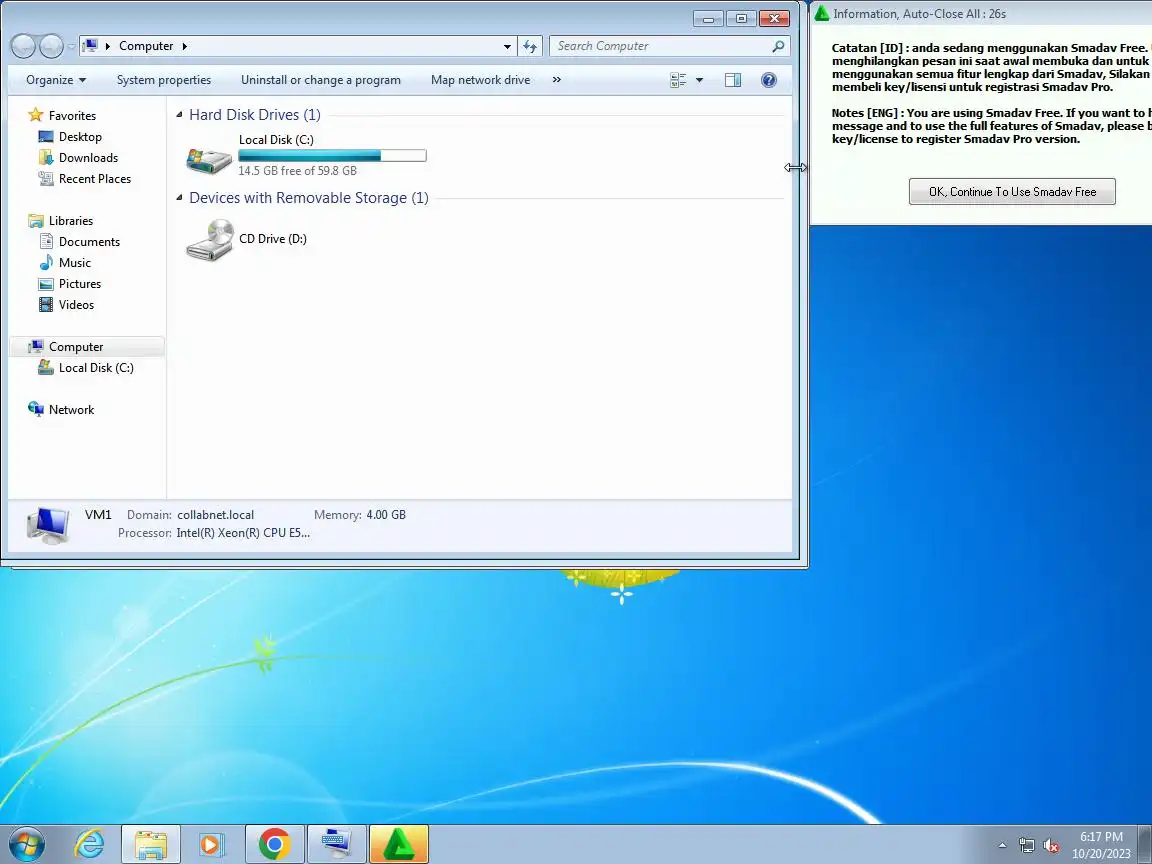Click 14.5 GB free of 59.8 GB text

tap(298, 171)
